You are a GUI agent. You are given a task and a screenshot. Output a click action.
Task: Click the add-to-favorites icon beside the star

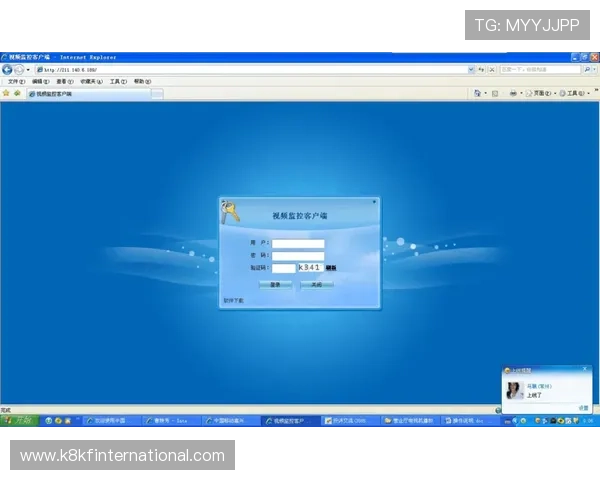tap(17, 93)
